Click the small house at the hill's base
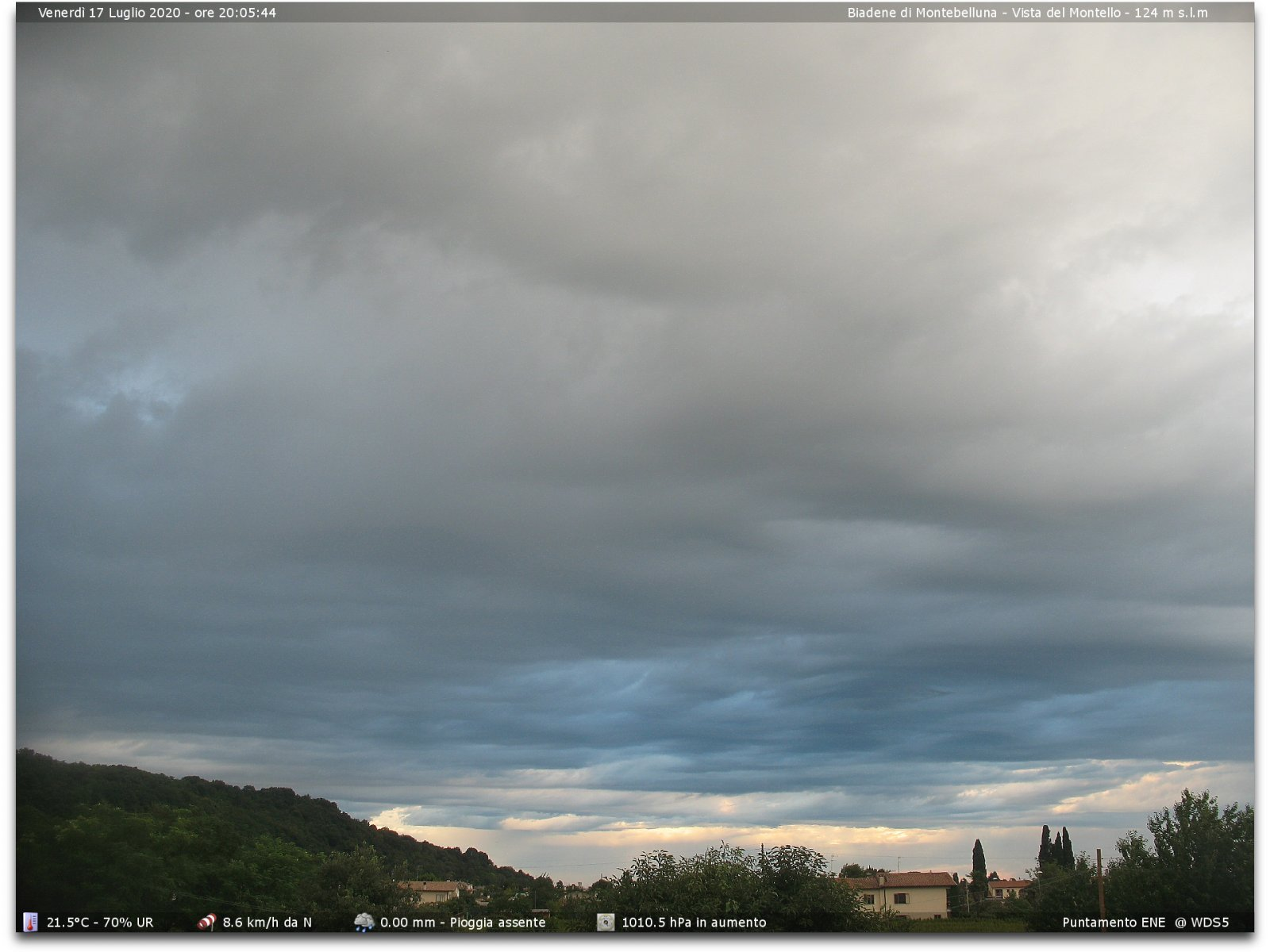This screenshot has width=1270, height=952. (x=431, y=891)
